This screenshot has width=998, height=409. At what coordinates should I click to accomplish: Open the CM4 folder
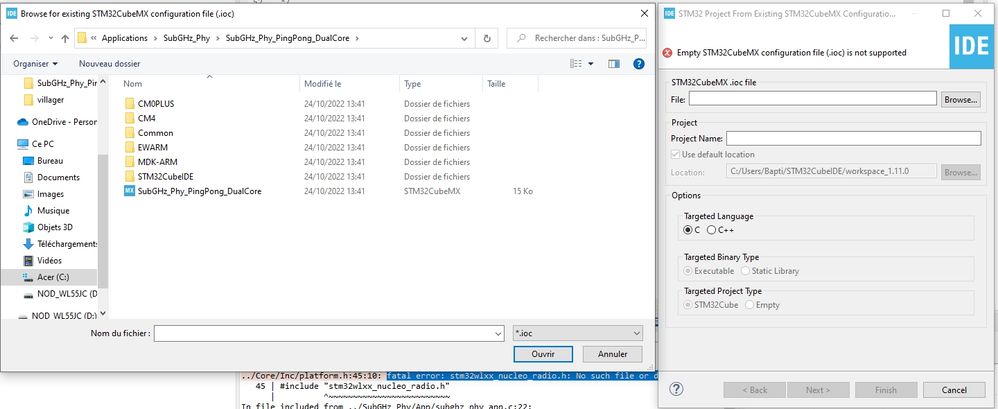tap(146, 118)
